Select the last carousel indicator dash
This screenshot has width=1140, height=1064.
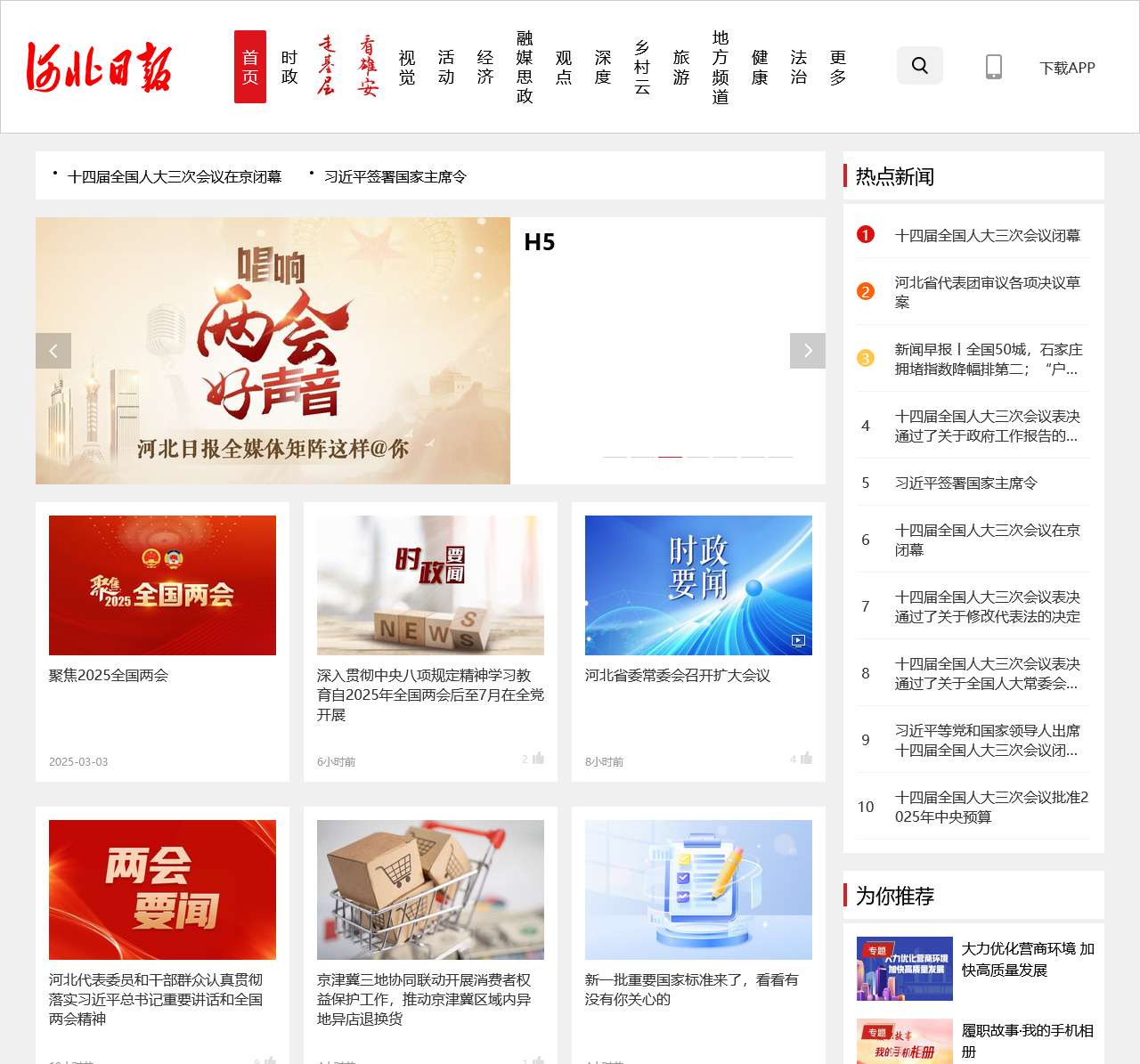(780, 457)
